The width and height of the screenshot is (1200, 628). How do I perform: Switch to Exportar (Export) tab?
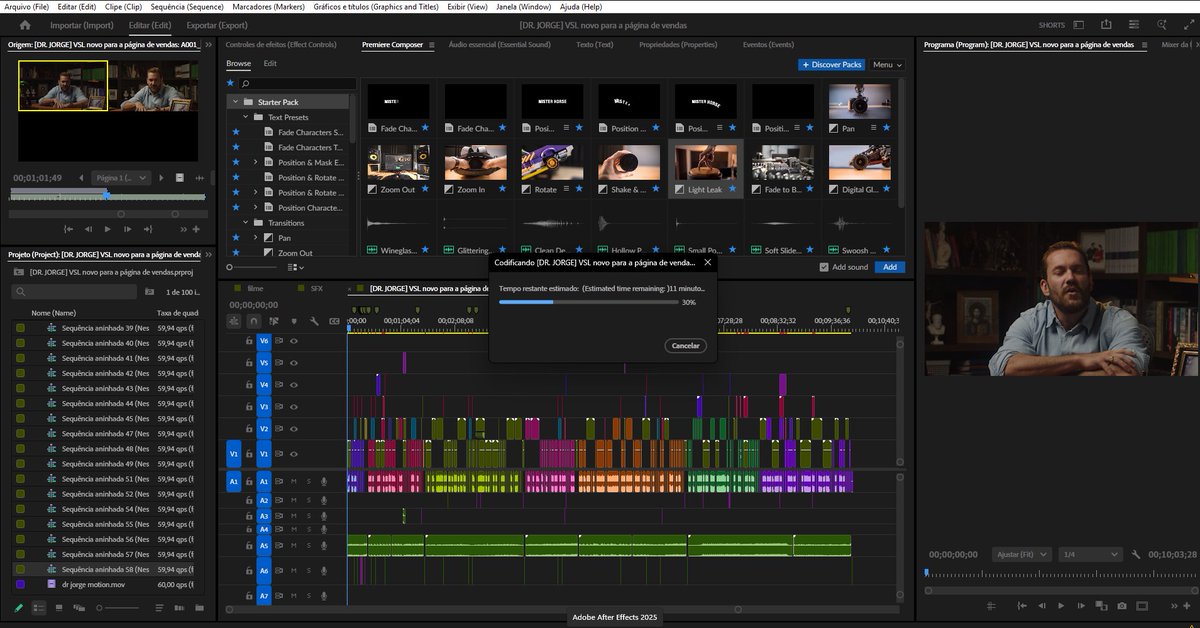(x=217, y=25)
